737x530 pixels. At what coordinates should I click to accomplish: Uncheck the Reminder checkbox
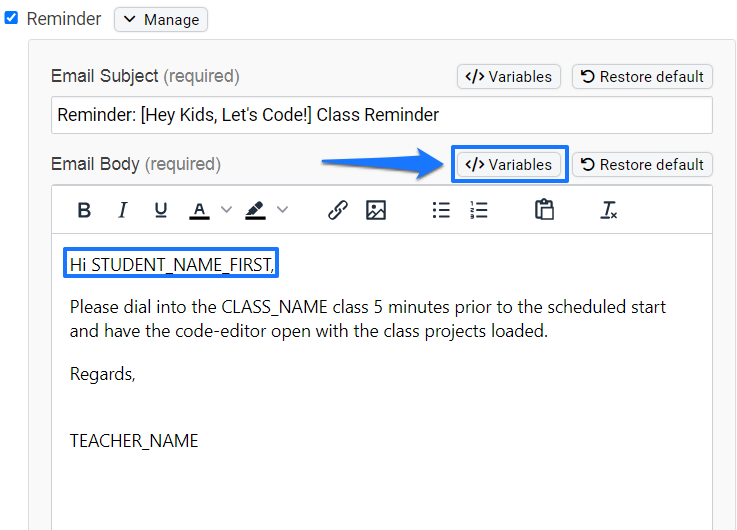click(x=12, y=18)
